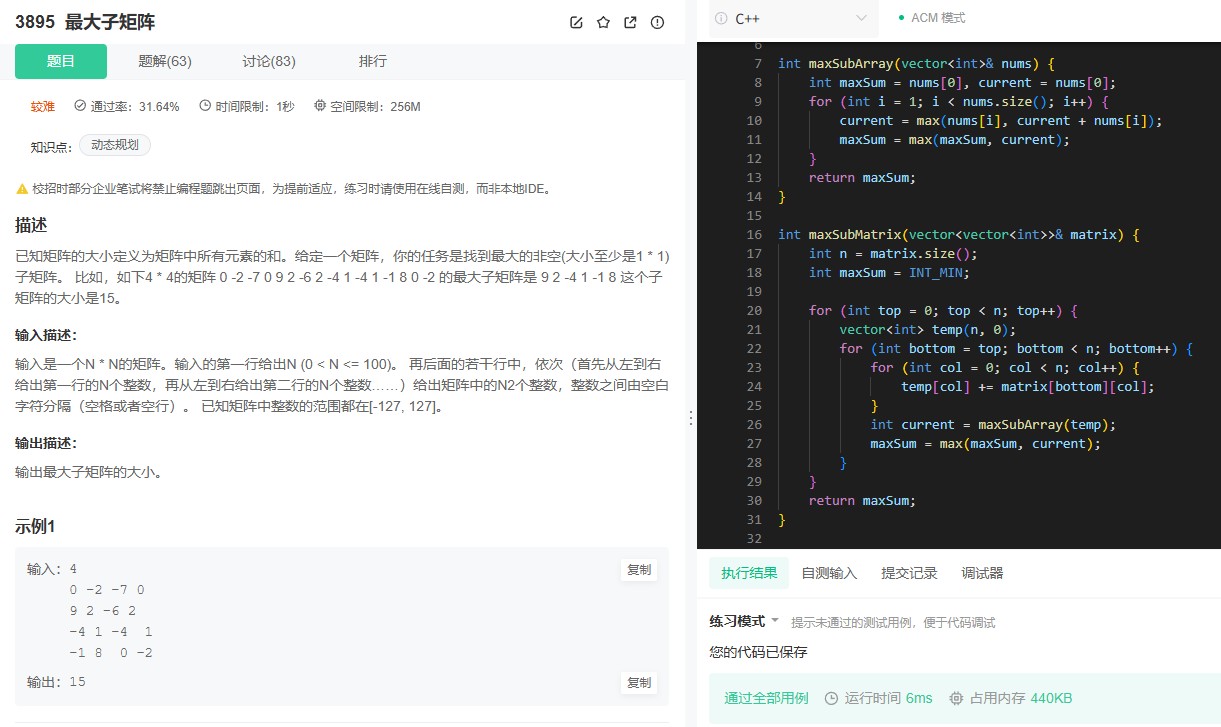1221x727 pixels.
Task: Open the 调试器 tab
Action: [981, 572]
